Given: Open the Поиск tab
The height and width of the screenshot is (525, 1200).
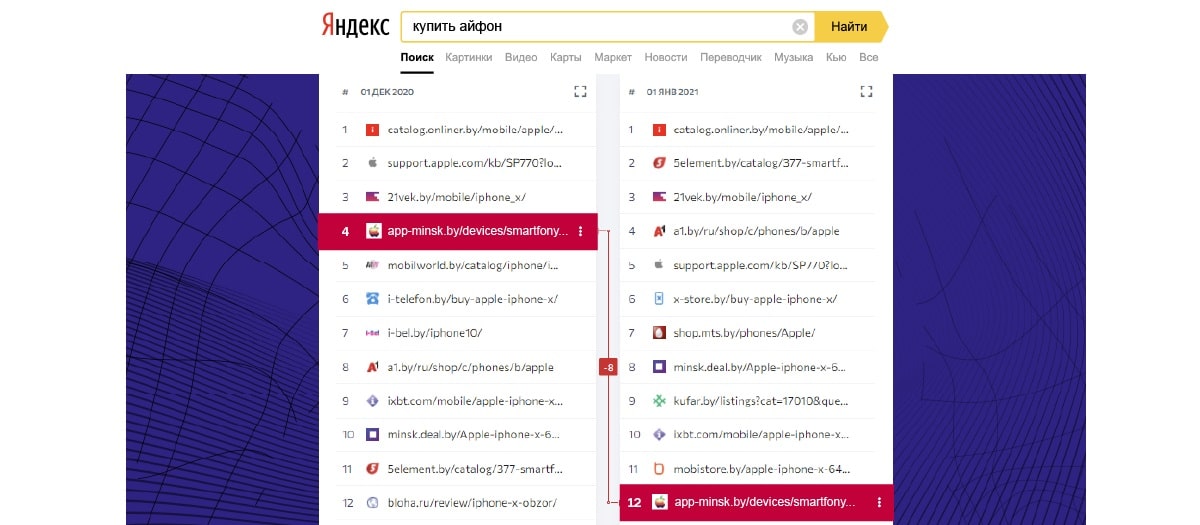Looking at the screenshot, I should [x=417, y=57].
